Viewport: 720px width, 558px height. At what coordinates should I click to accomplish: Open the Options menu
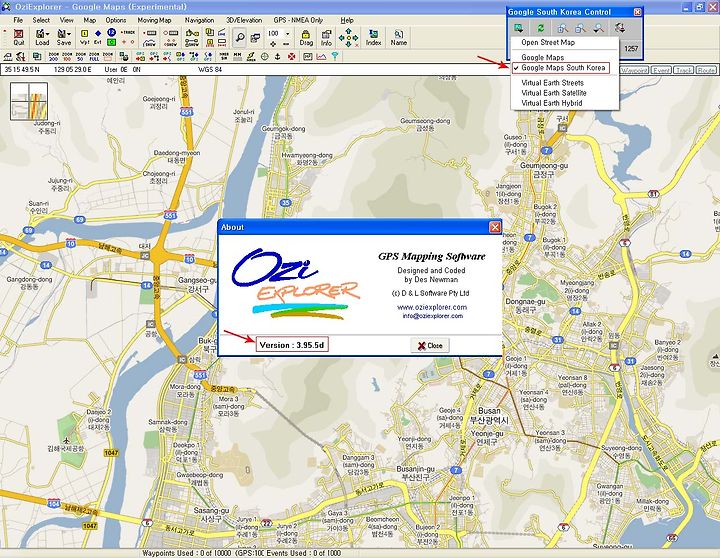point(116,20)
